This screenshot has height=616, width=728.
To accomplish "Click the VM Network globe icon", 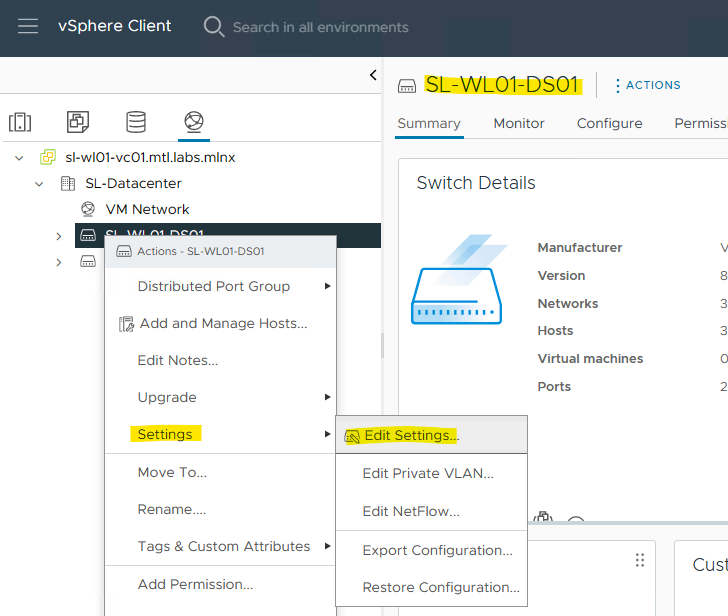I will (x=88, y=209).
